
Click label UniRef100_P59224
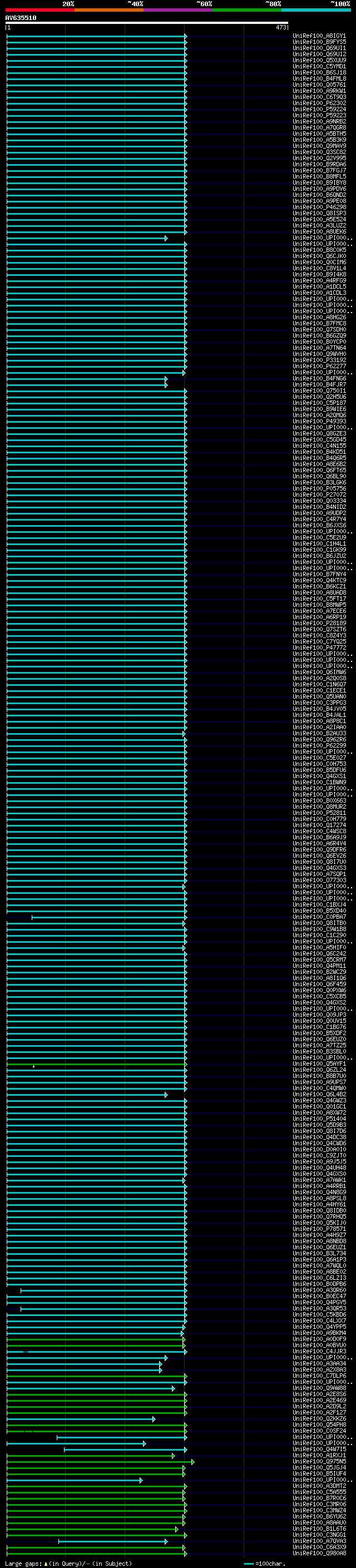pyautogui.click(x=319, y=110)
